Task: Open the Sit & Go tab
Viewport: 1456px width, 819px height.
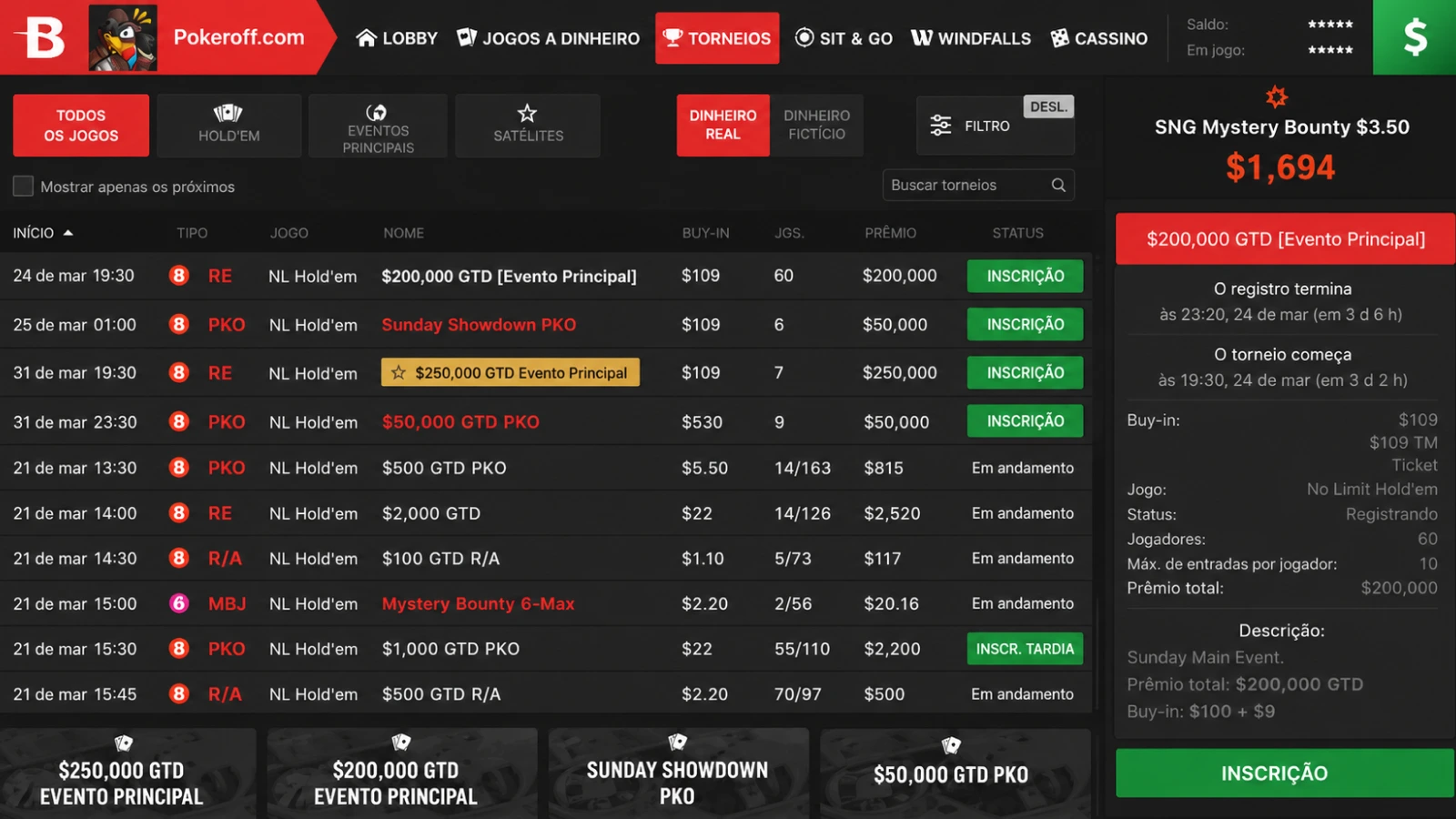Action: 844,38
